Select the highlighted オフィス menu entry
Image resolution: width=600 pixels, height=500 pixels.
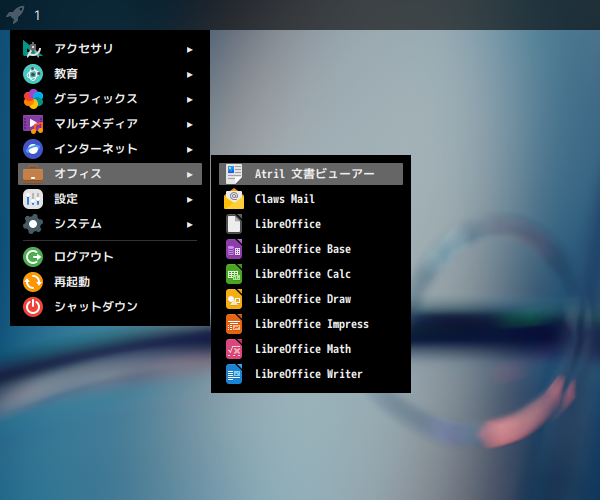[x=110, y=174]
